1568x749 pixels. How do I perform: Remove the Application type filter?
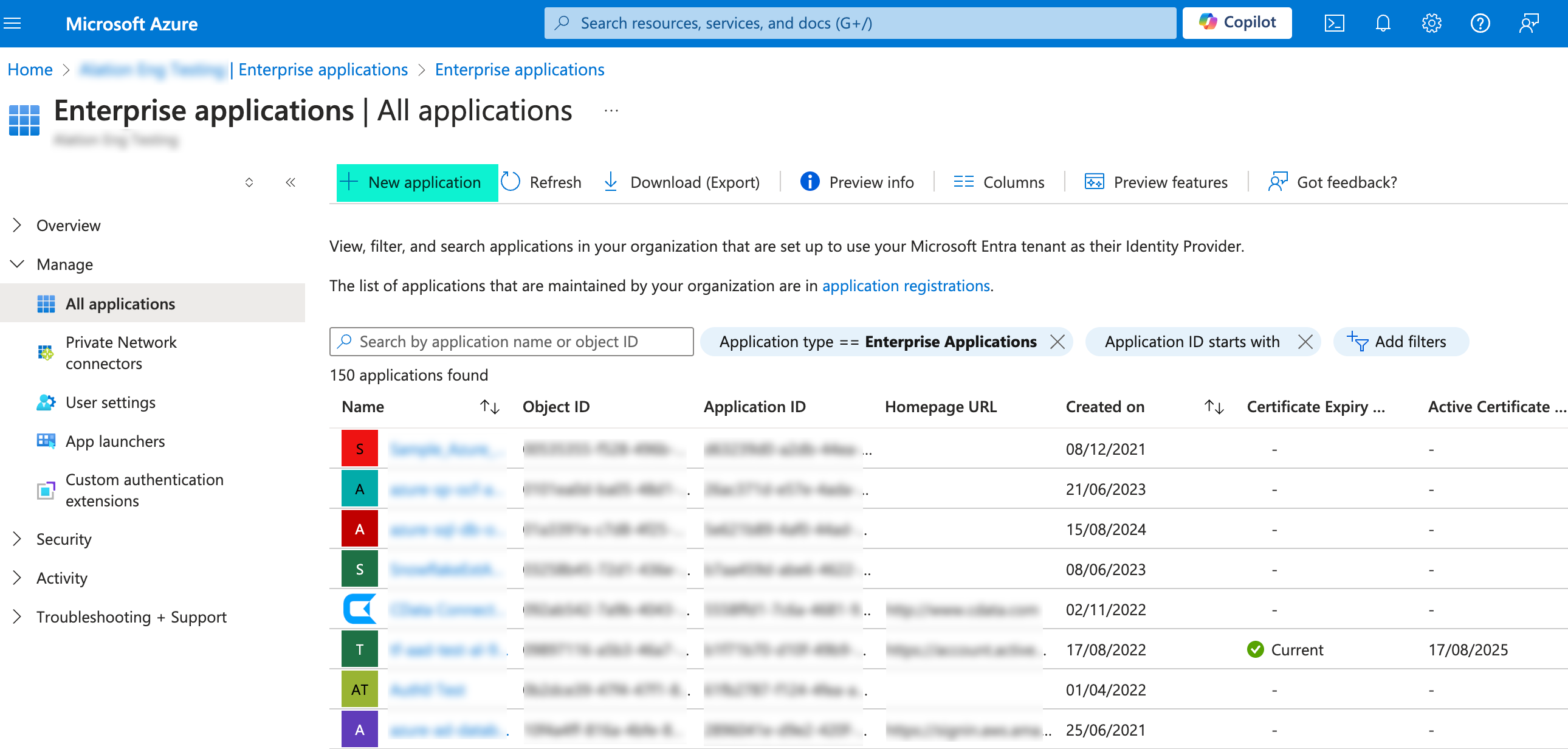[1057, 342]
